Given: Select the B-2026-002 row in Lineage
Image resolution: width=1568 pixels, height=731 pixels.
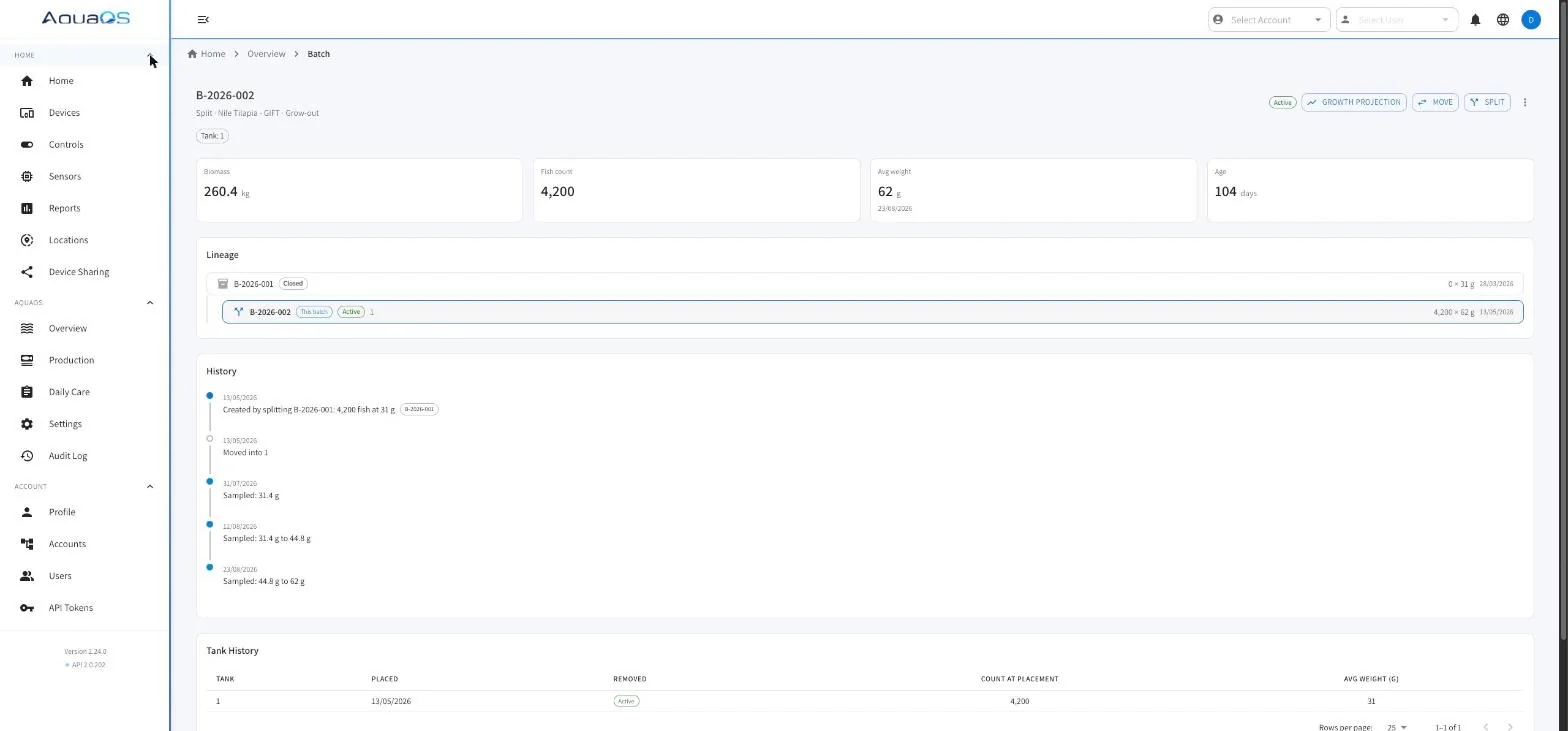Looking at the screenshot, I should tap(872, 312).
